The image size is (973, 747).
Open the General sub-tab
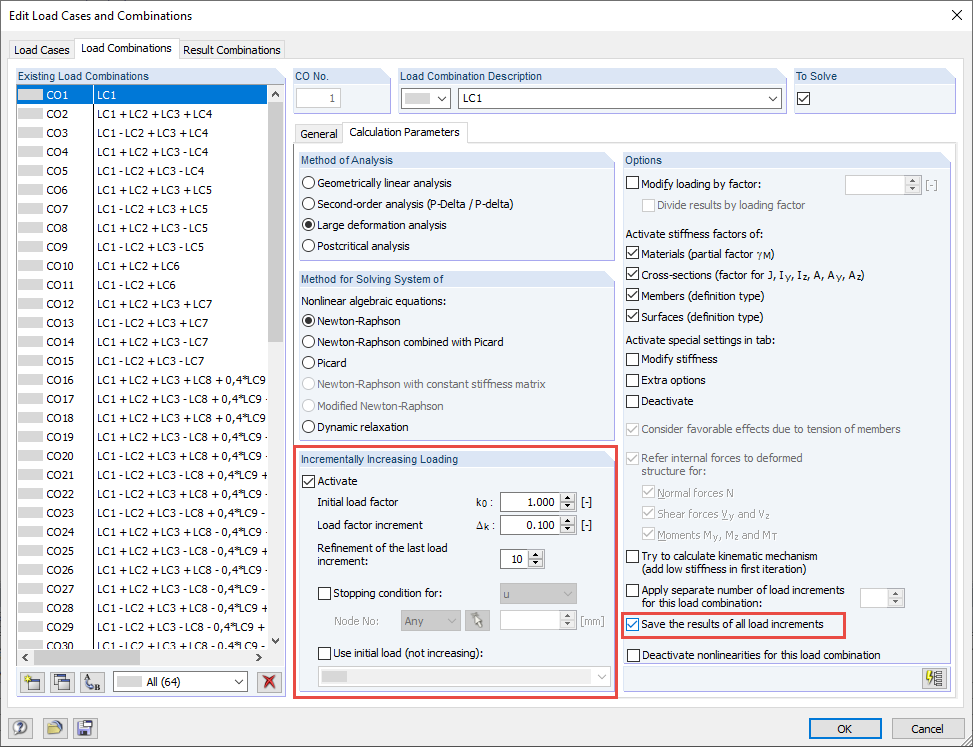pyautogui.click(x=319, y=134)
